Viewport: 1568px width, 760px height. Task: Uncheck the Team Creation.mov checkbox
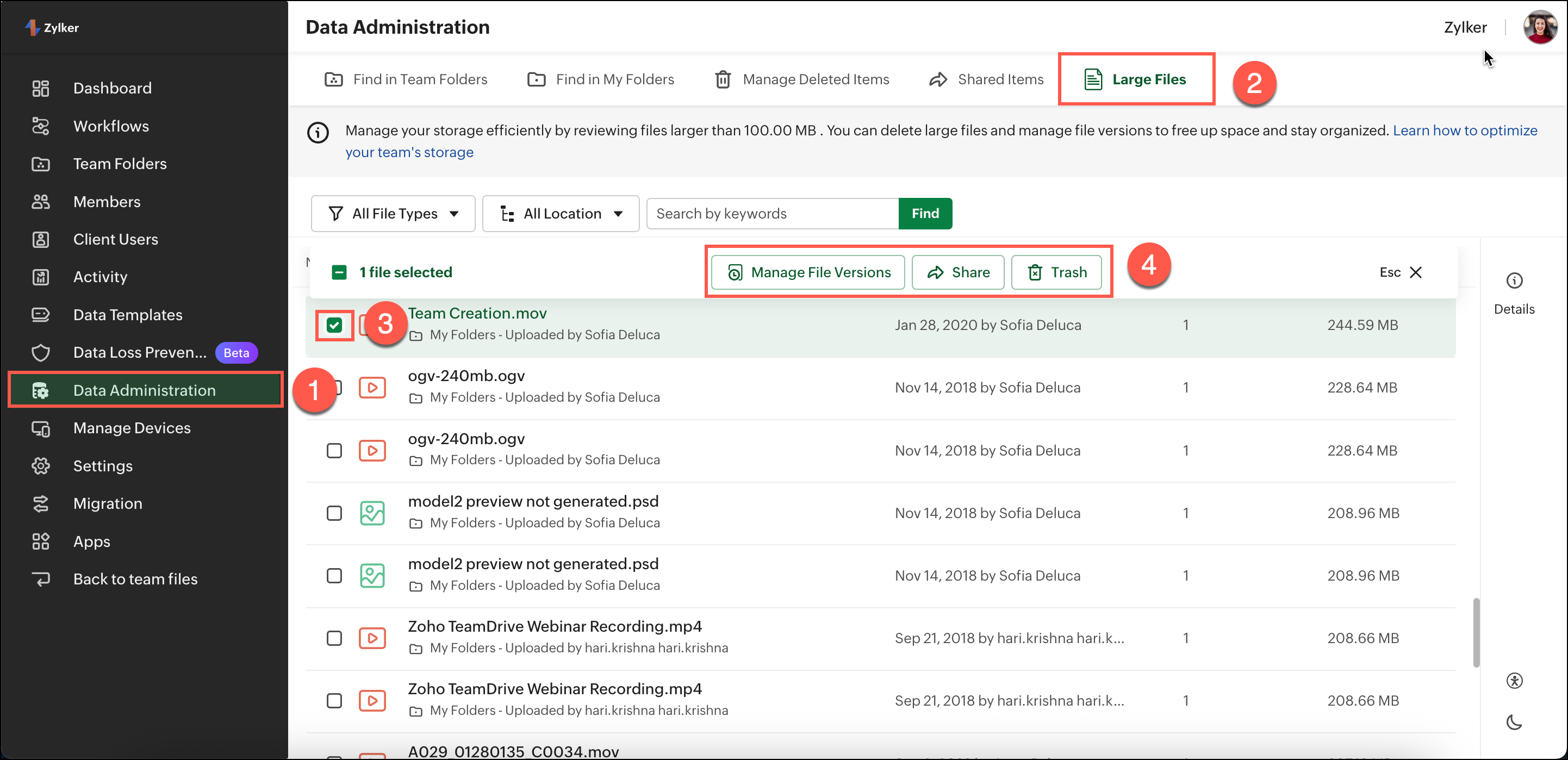point(334,326)
